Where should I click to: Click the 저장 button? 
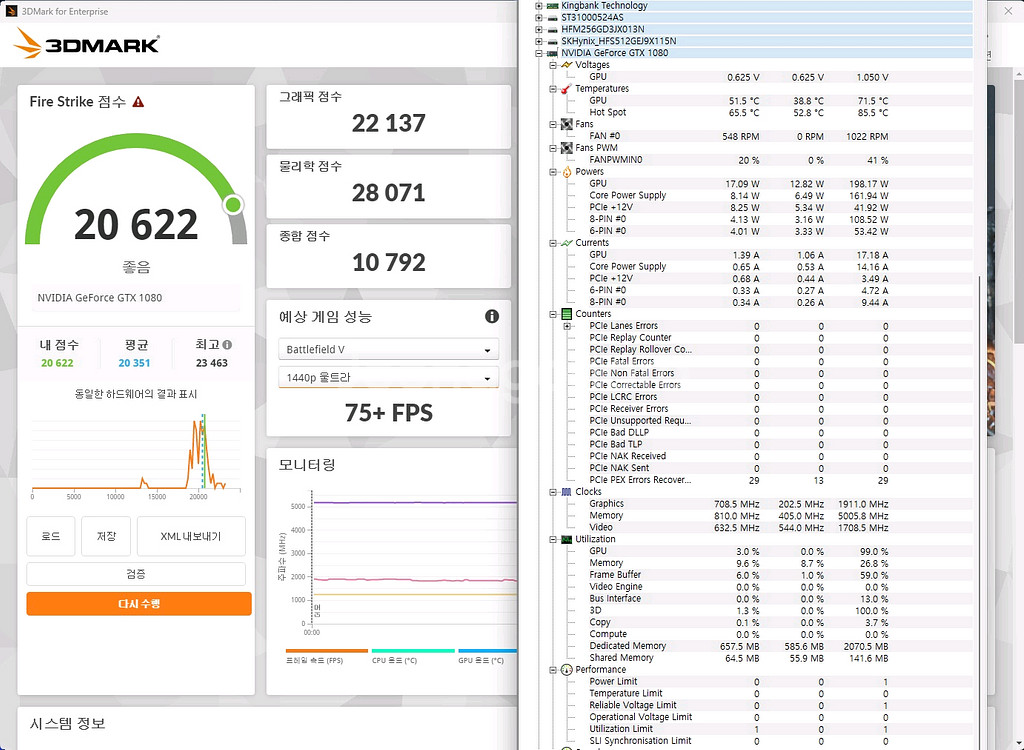click(x=106, y=536)
